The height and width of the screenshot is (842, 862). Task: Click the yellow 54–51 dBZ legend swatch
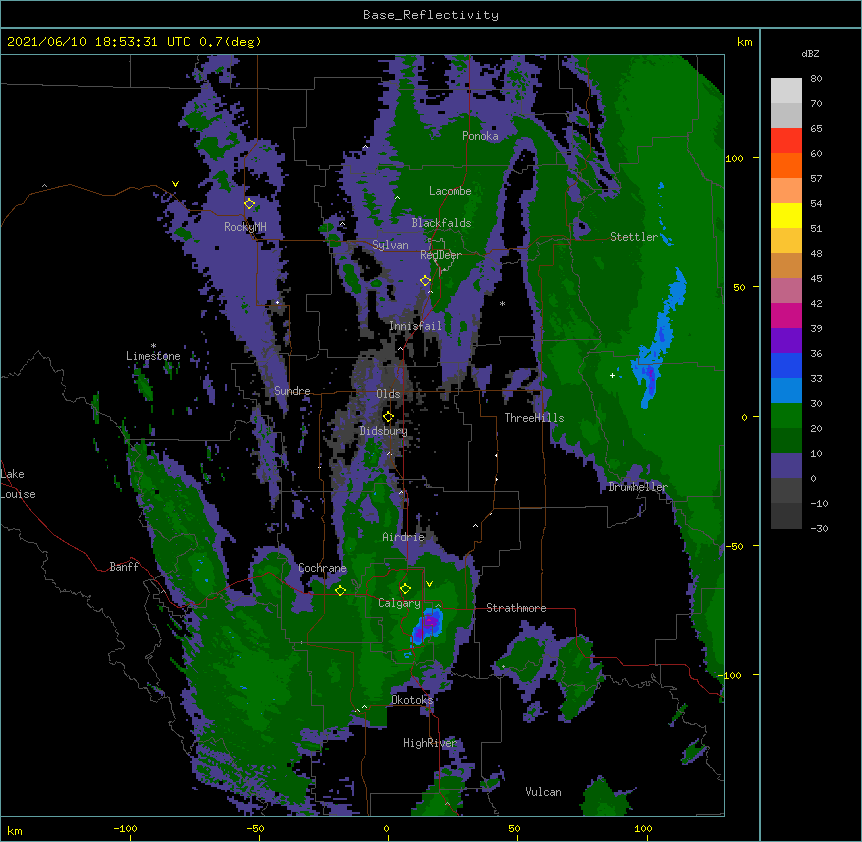[x=786, y=216]
